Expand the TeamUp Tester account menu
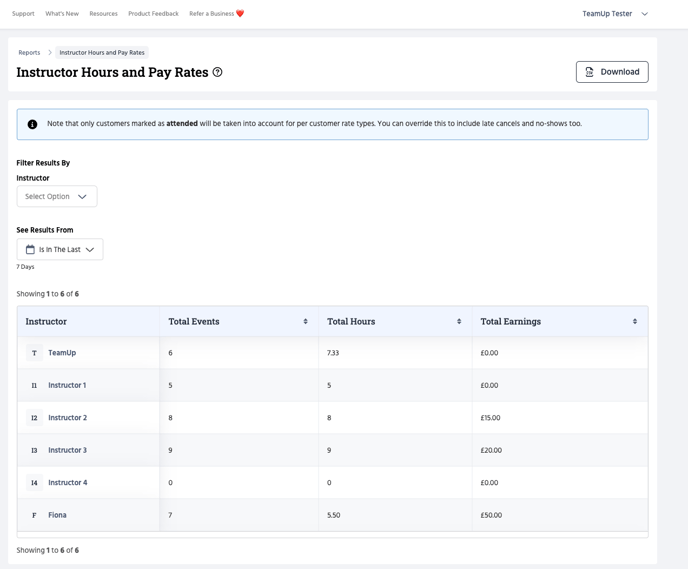This screenshot has height=569, width=688. [615, 14]
